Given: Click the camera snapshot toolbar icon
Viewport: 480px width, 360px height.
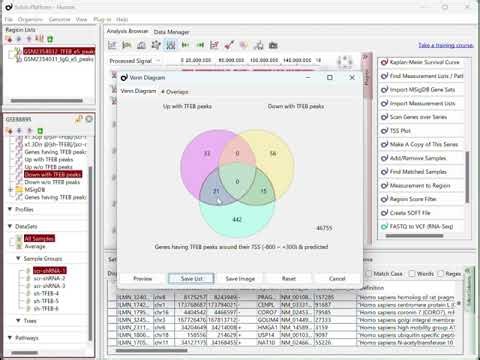Looking at the screenshot, I should [273, 45].
